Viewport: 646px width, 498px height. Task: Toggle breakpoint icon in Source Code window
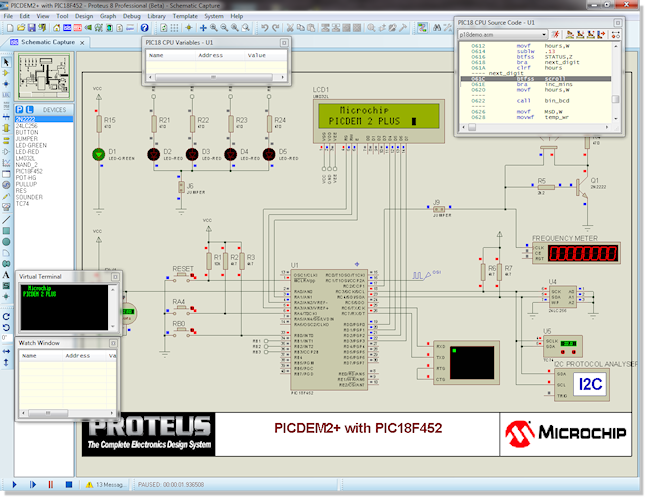tap(616, 35)
